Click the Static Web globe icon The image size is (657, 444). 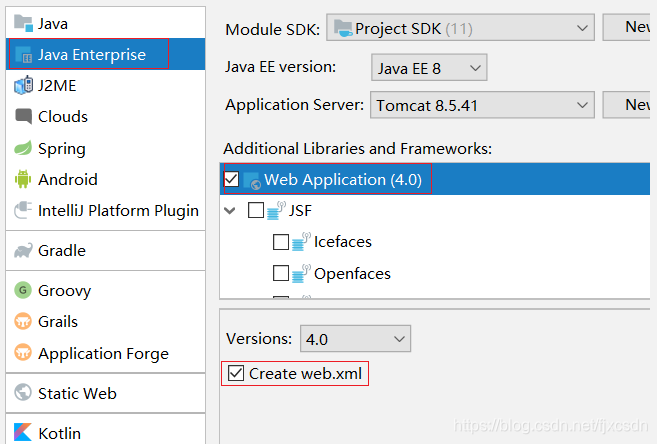click(x=23, y=393)
